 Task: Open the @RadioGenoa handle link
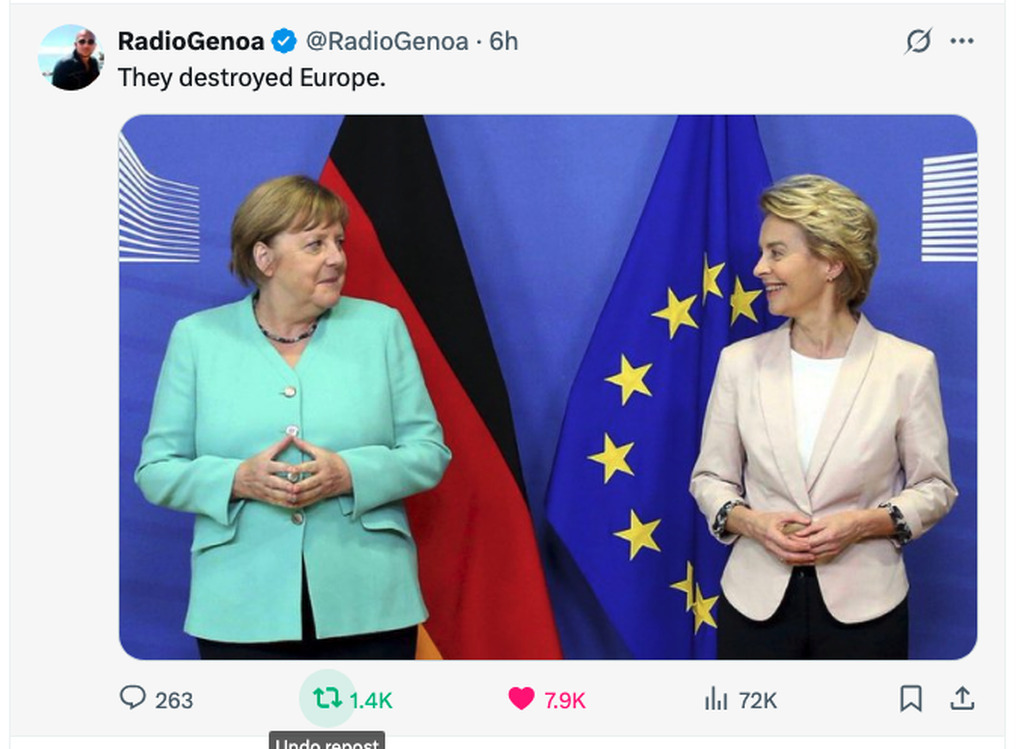387,41
